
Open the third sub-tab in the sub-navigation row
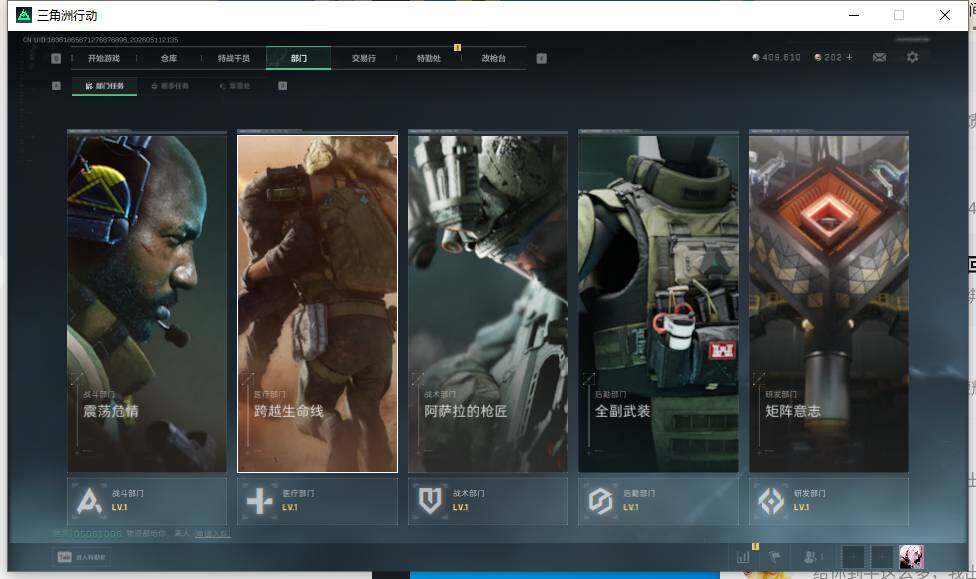(235, 86)
